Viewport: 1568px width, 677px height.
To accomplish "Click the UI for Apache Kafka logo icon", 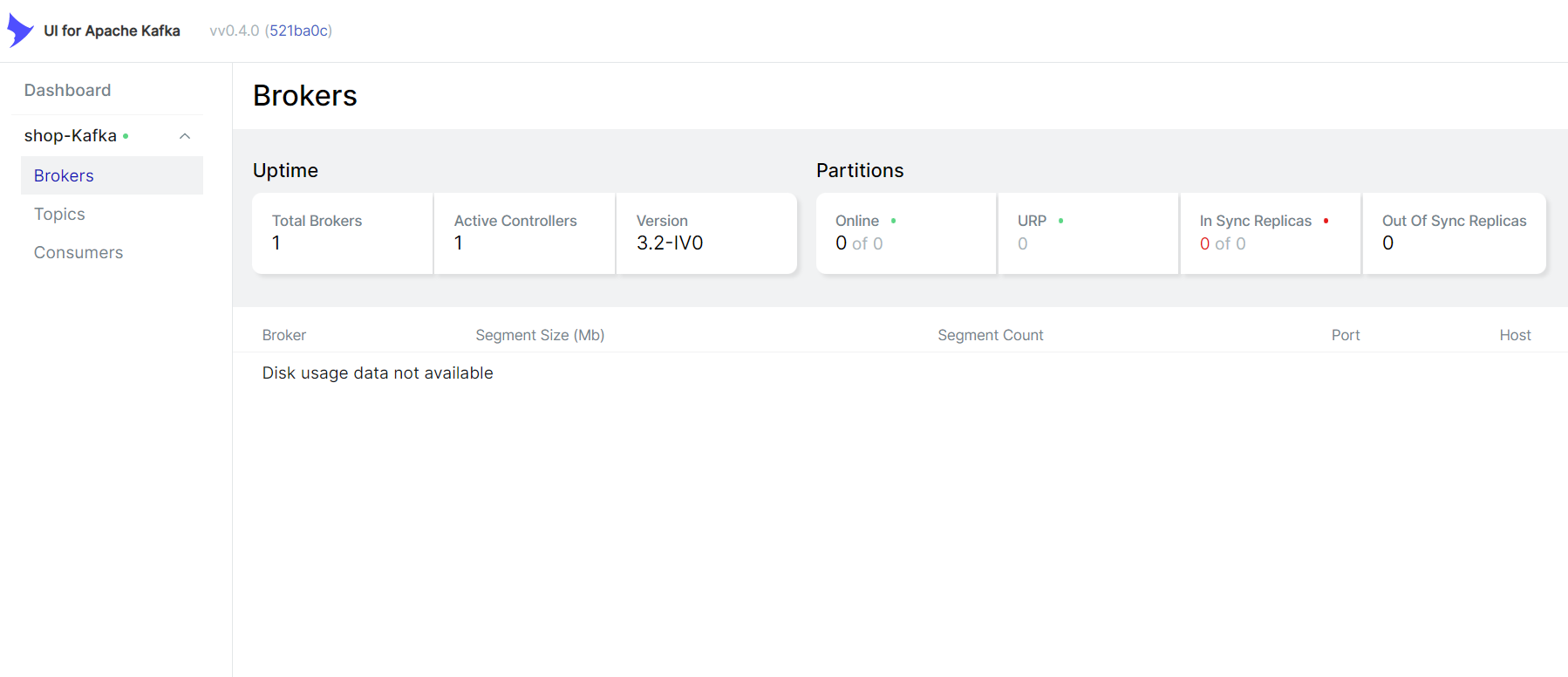I will 19,29.
